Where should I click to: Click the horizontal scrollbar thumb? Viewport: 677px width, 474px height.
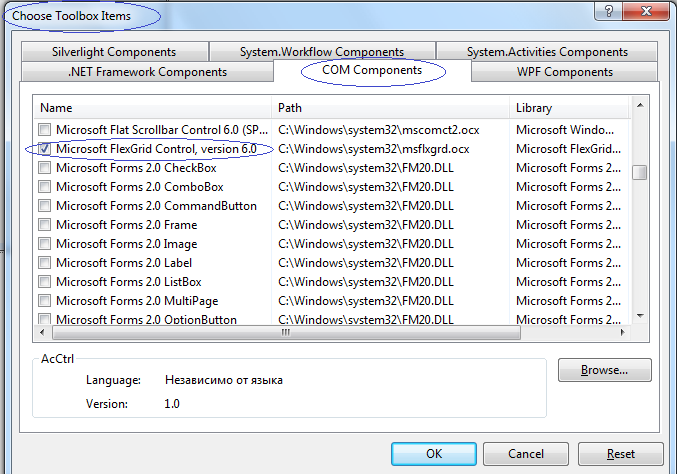[x=286, y=332]
